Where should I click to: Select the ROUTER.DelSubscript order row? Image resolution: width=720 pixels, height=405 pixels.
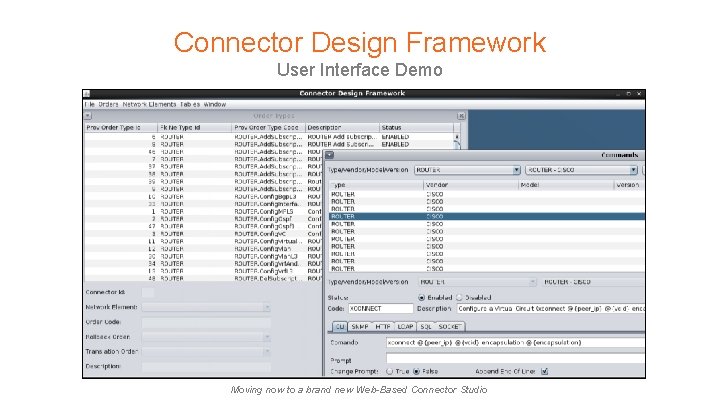click(203, 279)
